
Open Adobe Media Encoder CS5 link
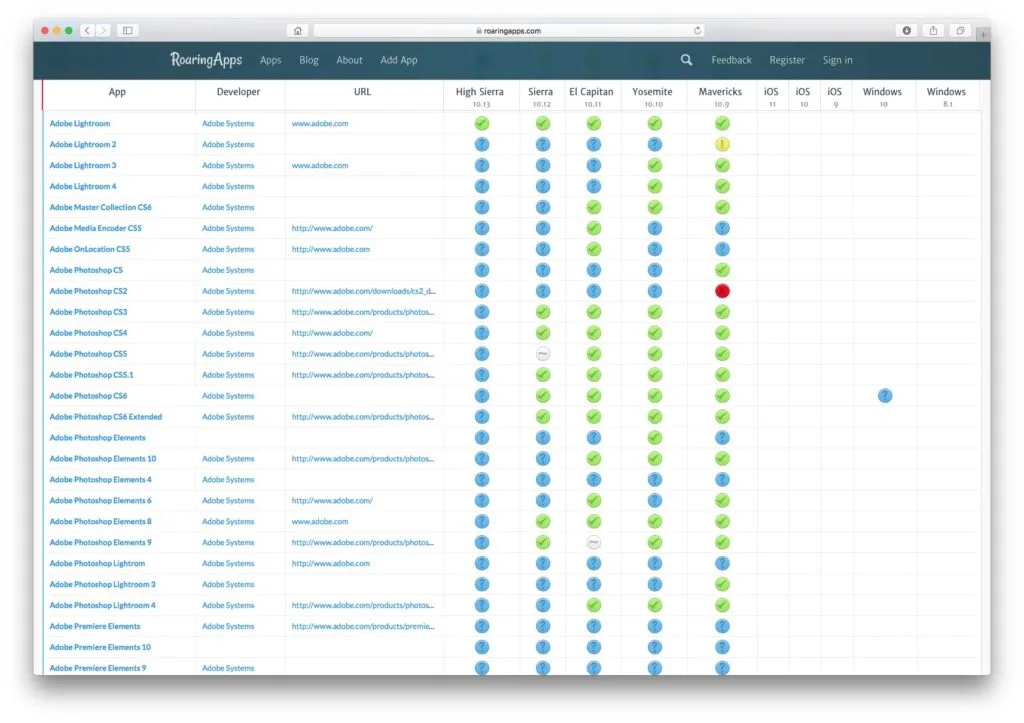coord(95,228)
